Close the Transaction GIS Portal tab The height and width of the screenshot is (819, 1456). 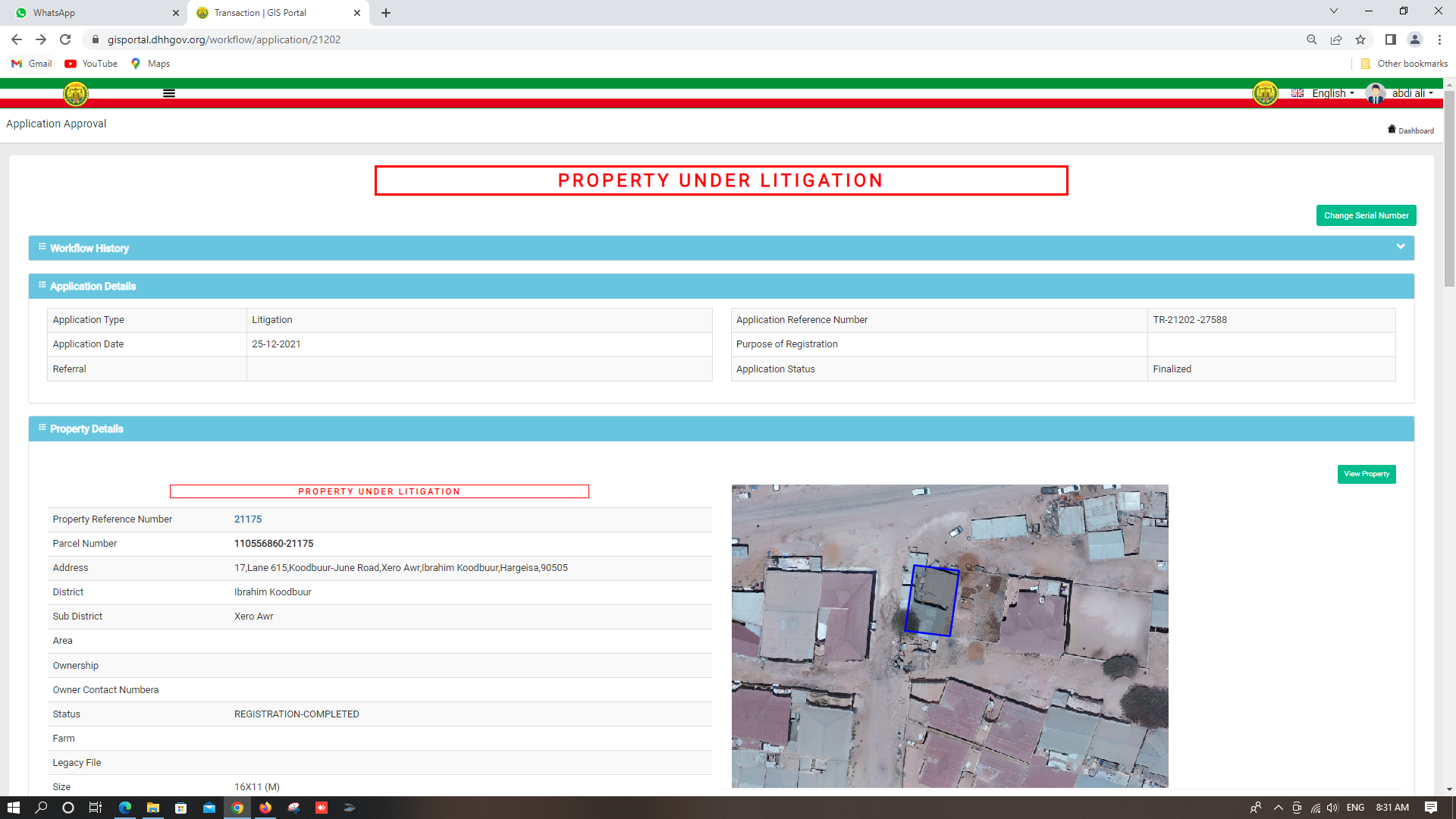(x=357, y=13)
